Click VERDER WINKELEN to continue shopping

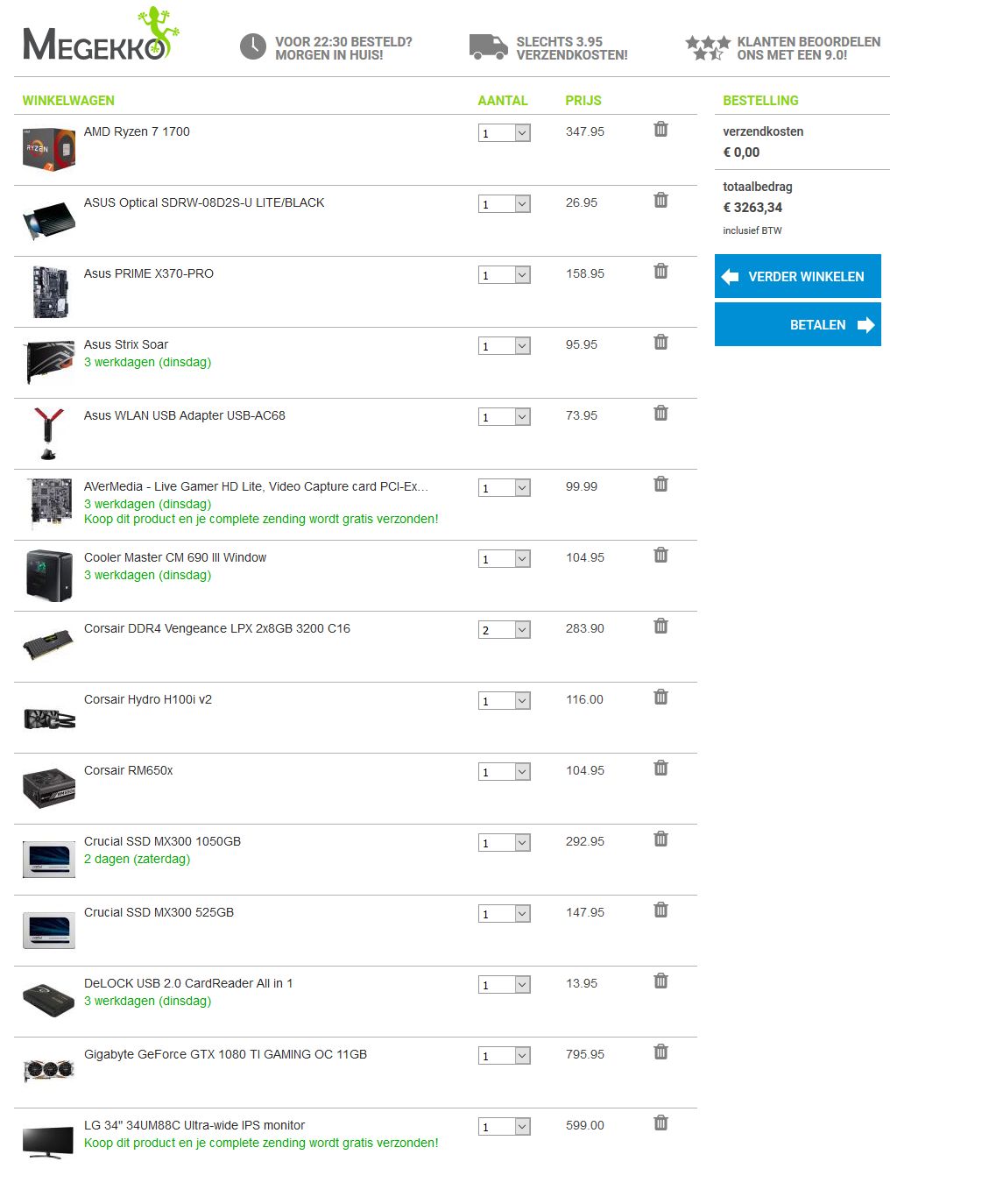pyautogui.click(x=798, y=276)
